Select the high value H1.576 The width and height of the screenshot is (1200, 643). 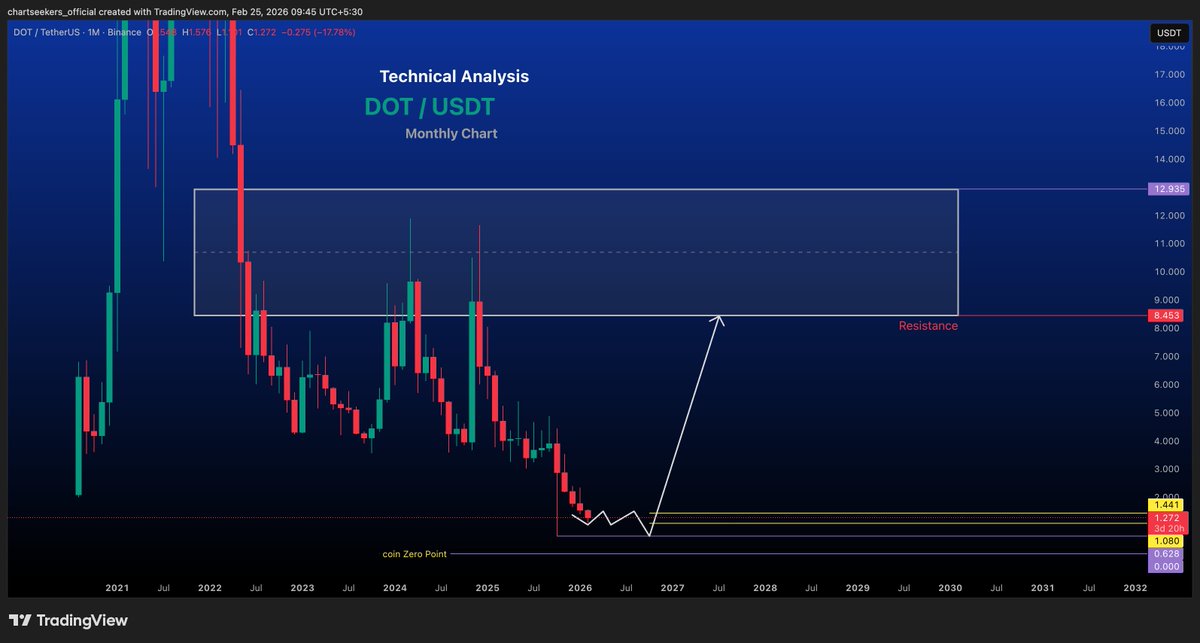pyautogui.click(x=197, y=33)
